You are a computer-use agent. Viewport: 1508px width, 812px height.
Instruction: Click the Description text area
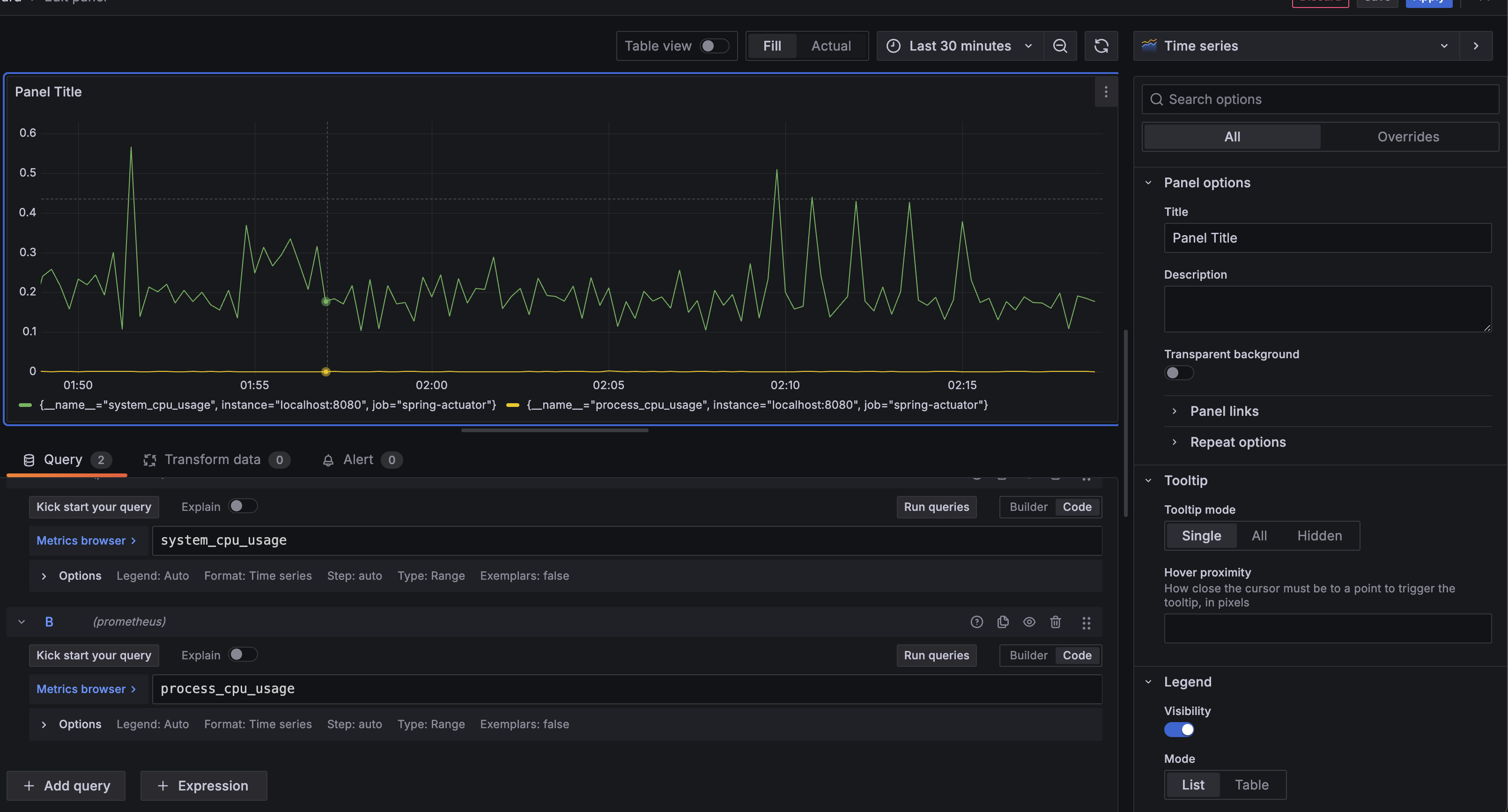1327,309
